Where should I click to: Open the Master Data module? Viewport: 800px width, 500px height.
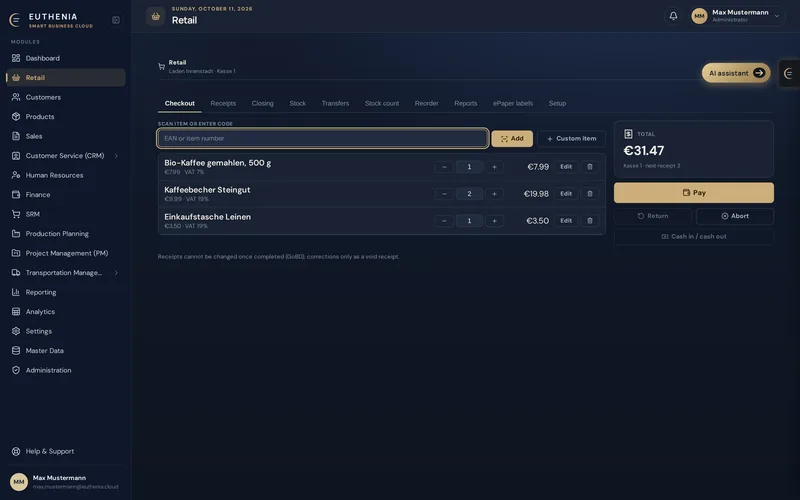[65, 351]
